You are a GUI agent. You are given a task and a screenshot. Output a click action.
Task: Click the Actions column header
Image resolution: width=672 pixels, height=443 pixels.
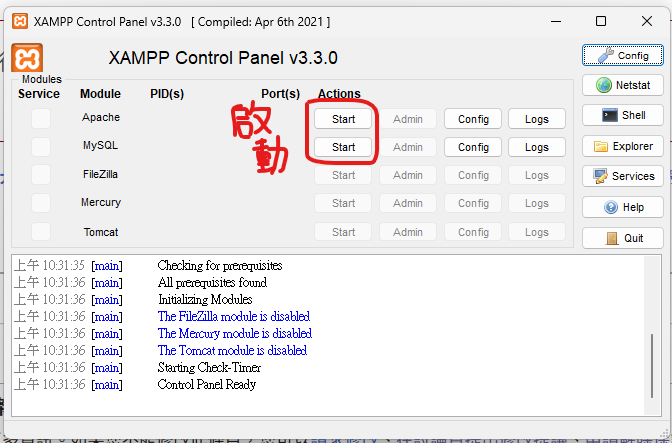(x=339, y=94)
